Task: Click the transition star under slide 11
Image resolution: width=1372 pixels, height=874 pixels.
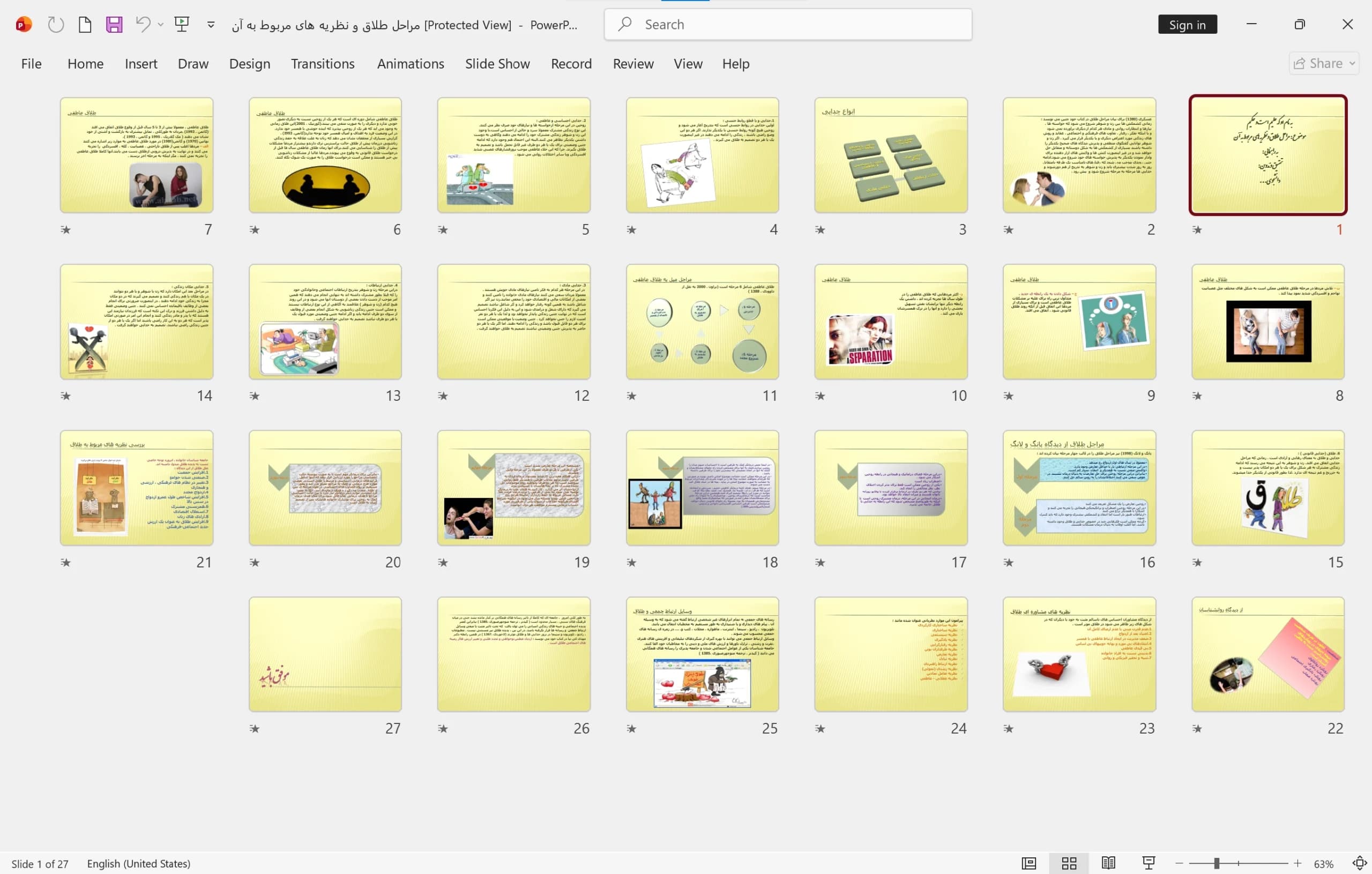Action: coord(631,396)
